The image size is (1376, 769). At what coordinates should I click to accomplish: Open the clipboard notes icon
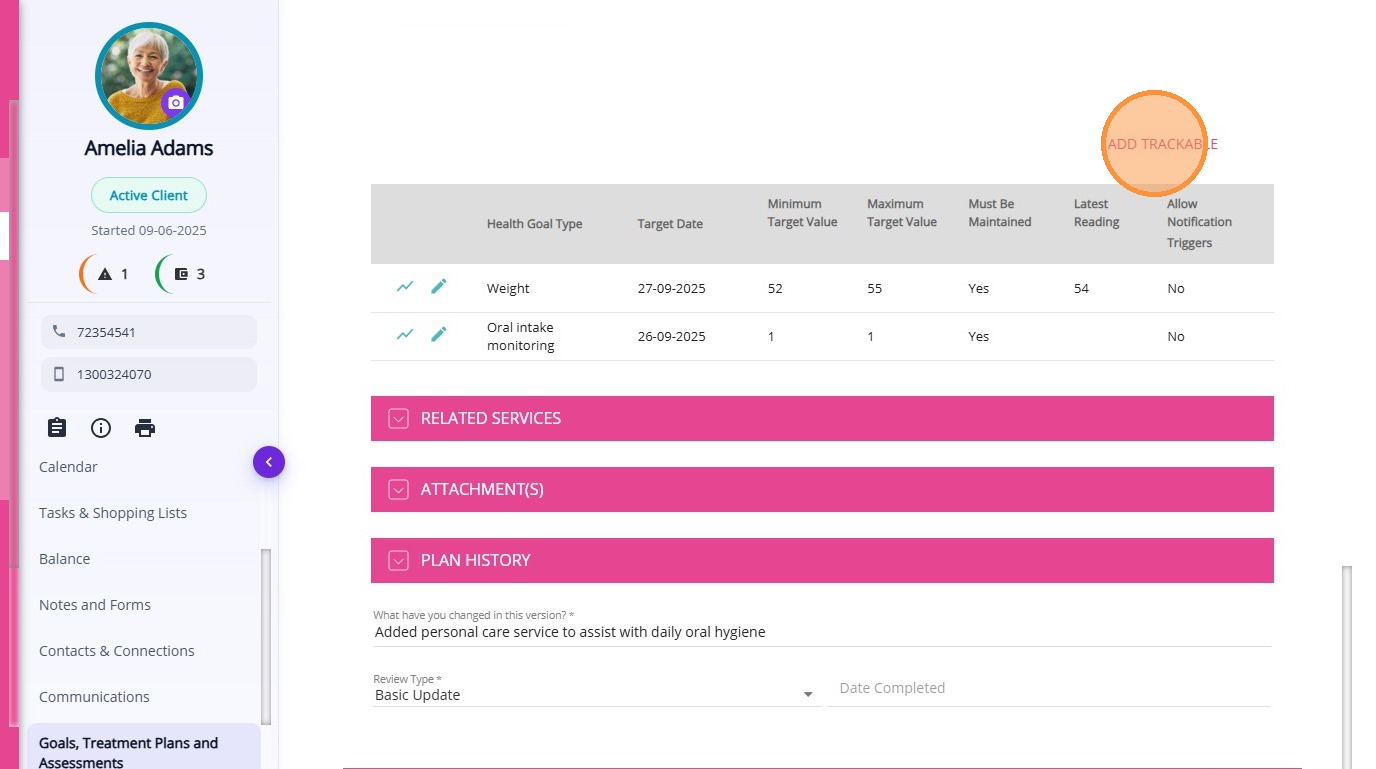coord(57,428)
